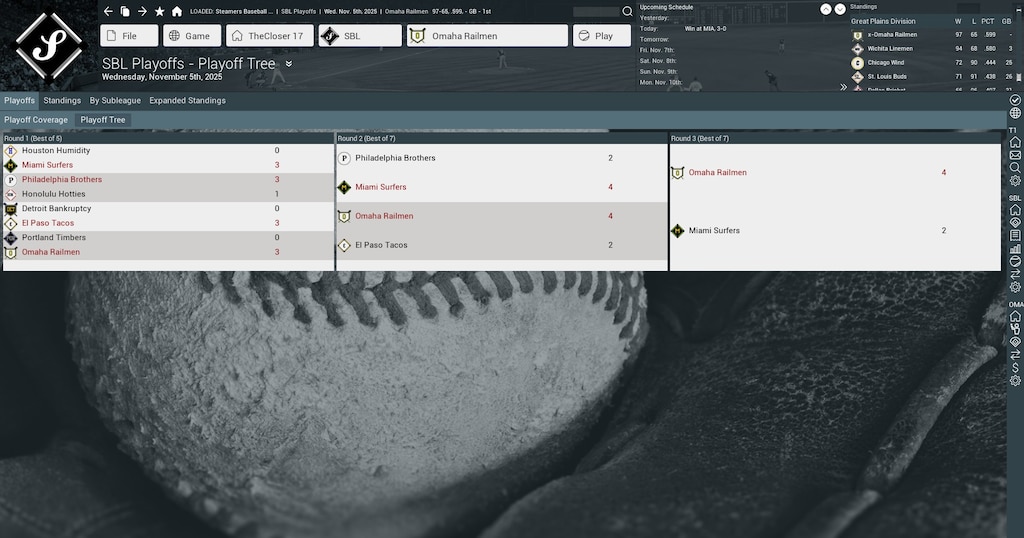Screen dimensions: 1024x538
Task: Click the home icon under OMA section
Action: (x=1015, y=317)
